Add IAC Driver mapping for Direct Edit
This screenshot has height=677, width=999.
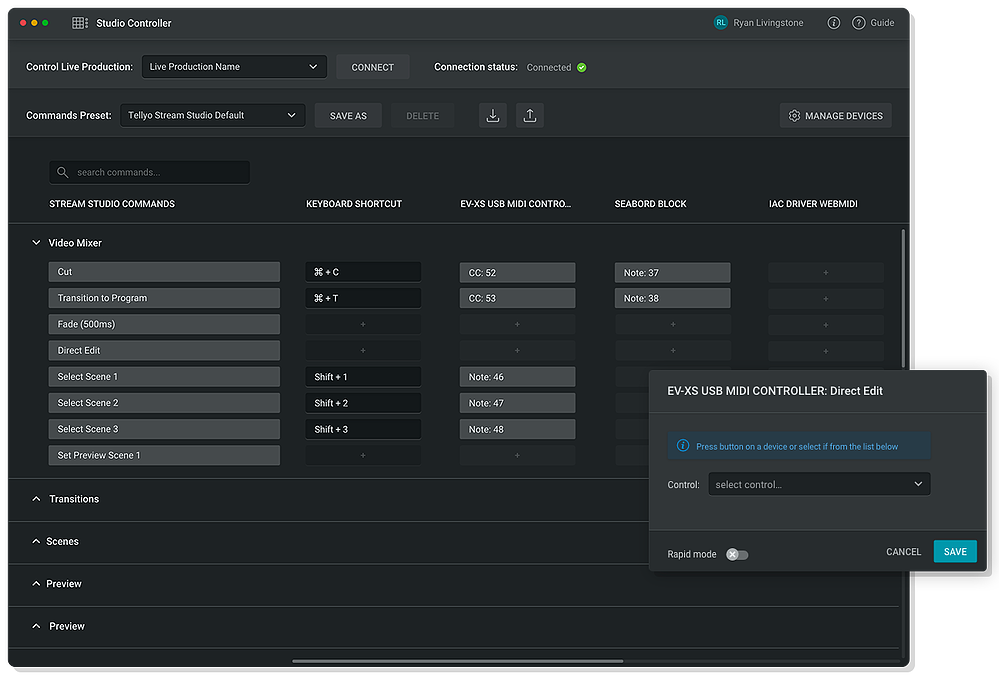click(x=826, y=351)
